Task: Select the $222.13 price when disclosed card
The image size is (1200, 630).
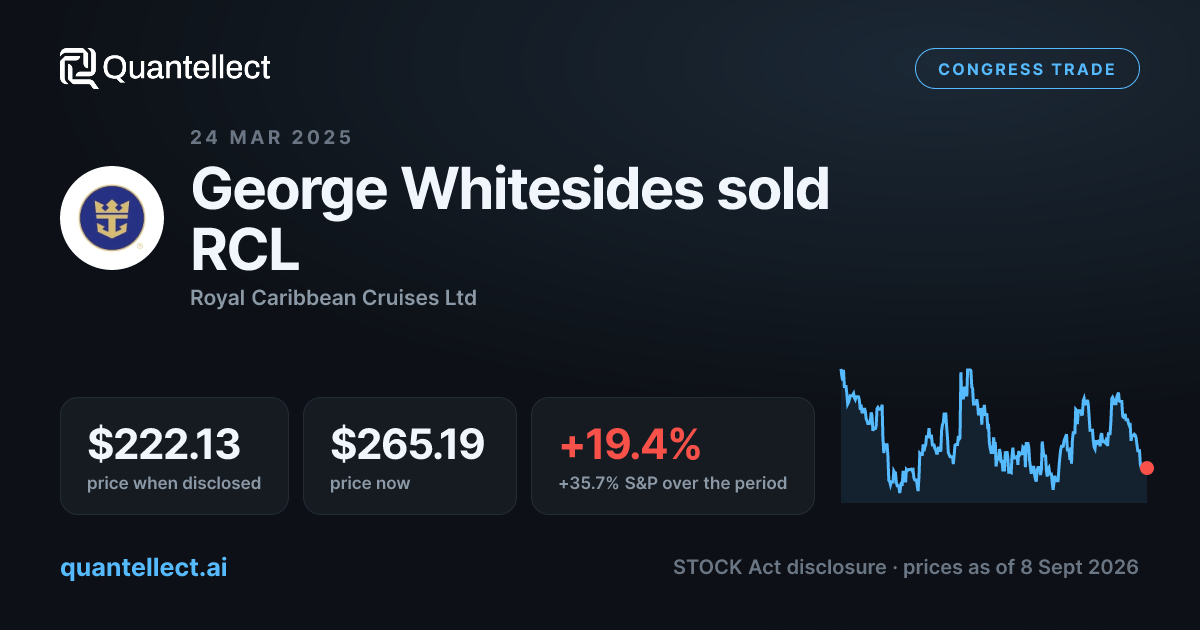Action: 174,456
